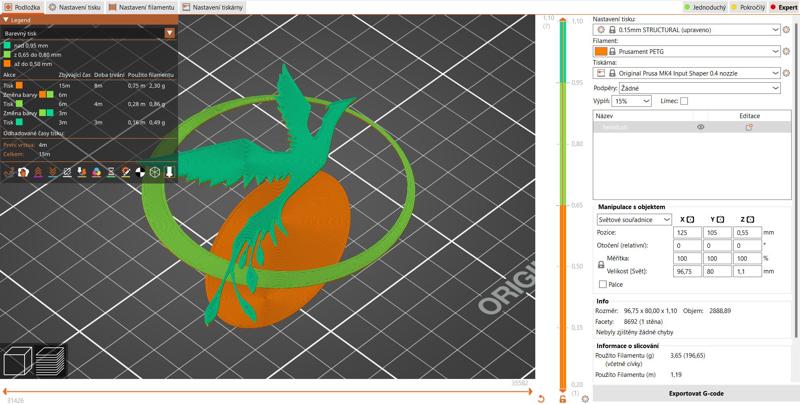Click the 'Nebyly zjištěny žádné chyby' text
Viewport: 800px width, 404px height.
click(x=635, y=333)
